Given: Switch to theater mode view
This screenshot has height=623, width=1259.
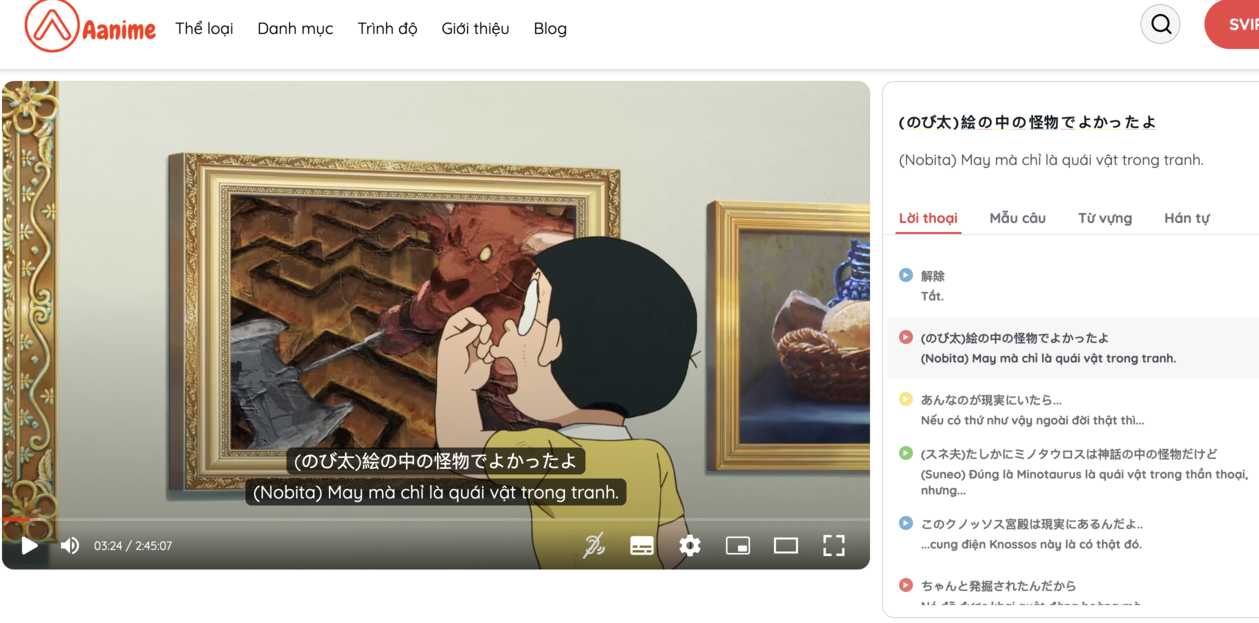Looking at the screenshot, I should tap(786, 545).
